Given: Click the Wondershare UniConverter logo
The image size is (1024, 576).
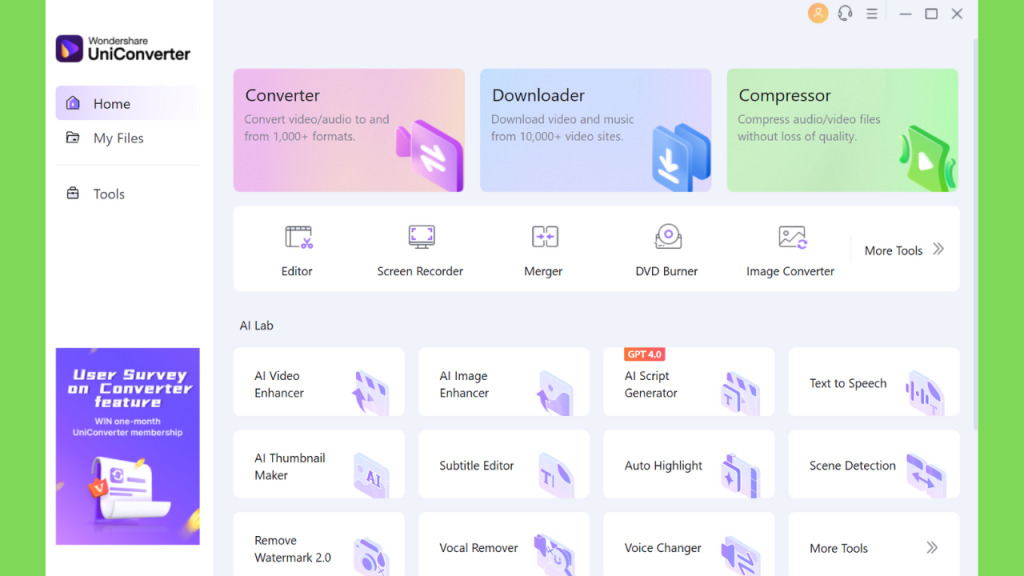Looking at the screenshot, I should [123, 48].
